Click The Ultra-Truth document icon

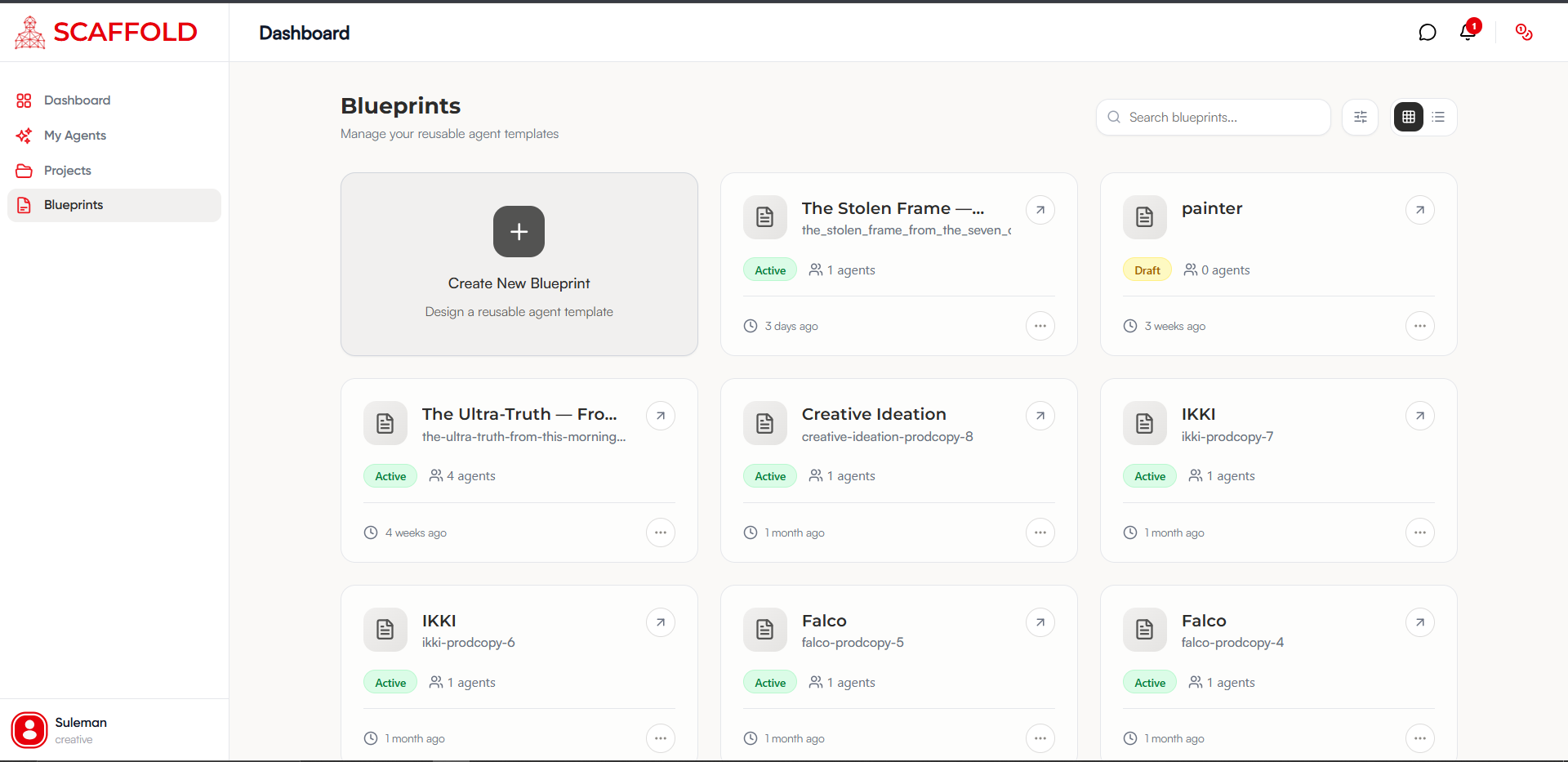coord(385,423)
